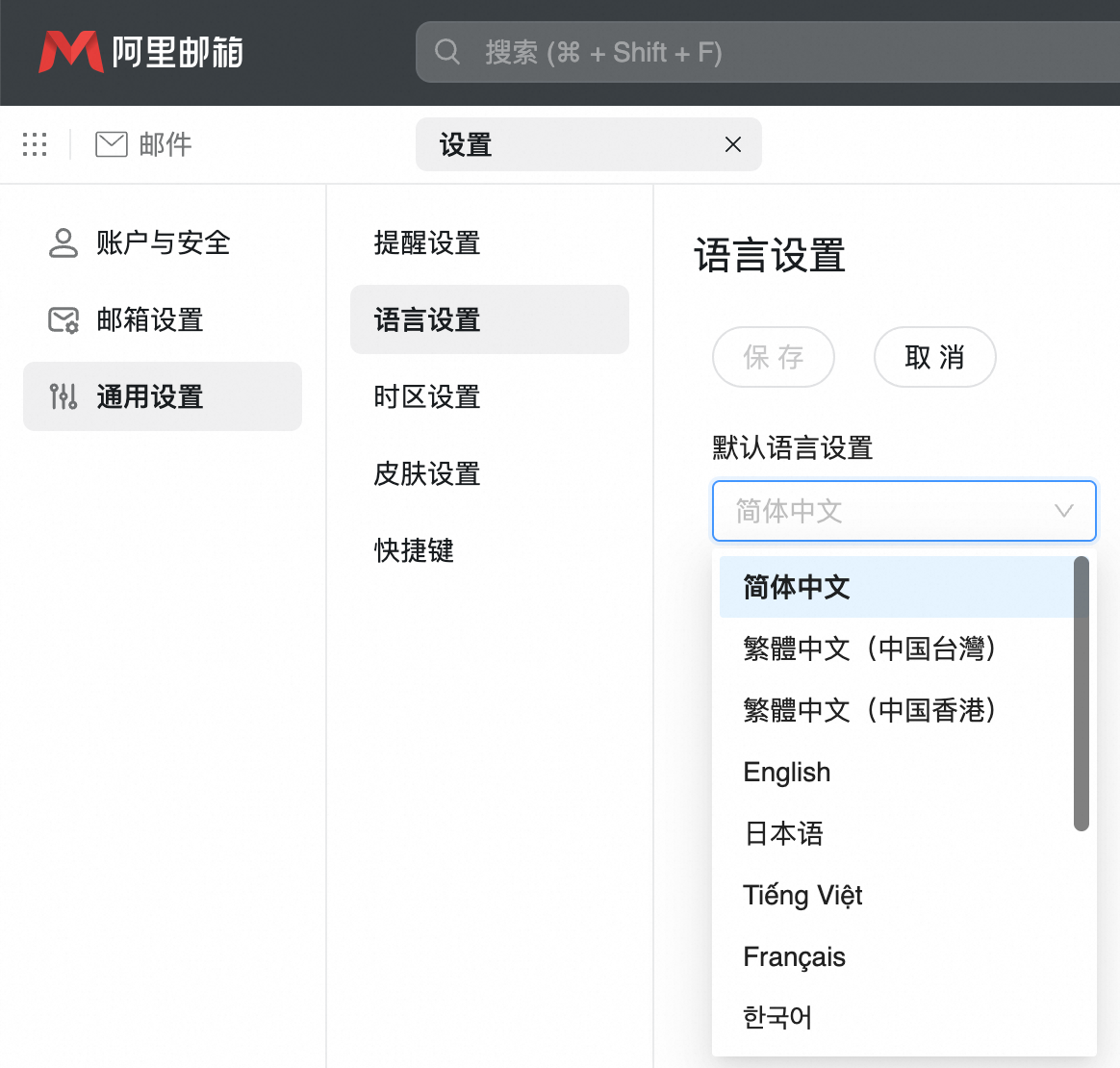Click the Alimail red M logo
The width and height of the screenshot is (1120, 1068).
tap(70, 51)
